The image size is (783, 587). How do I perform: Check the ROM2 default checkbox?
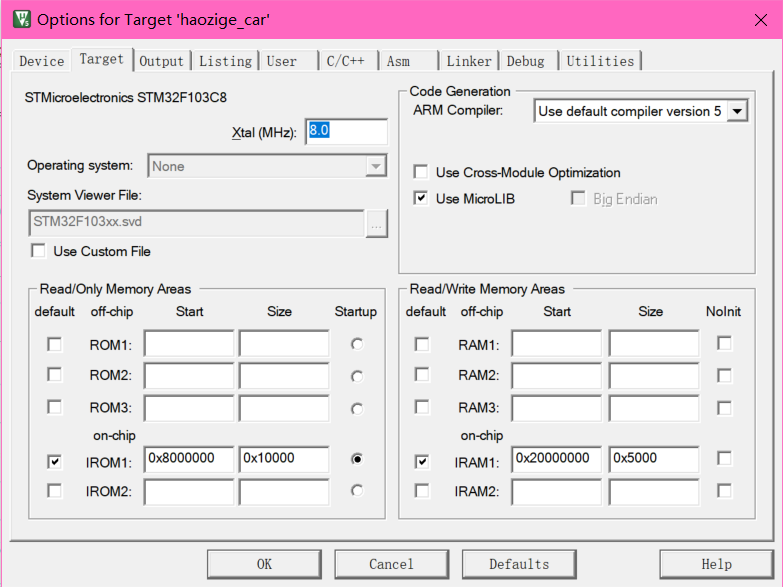pos(54,375)
